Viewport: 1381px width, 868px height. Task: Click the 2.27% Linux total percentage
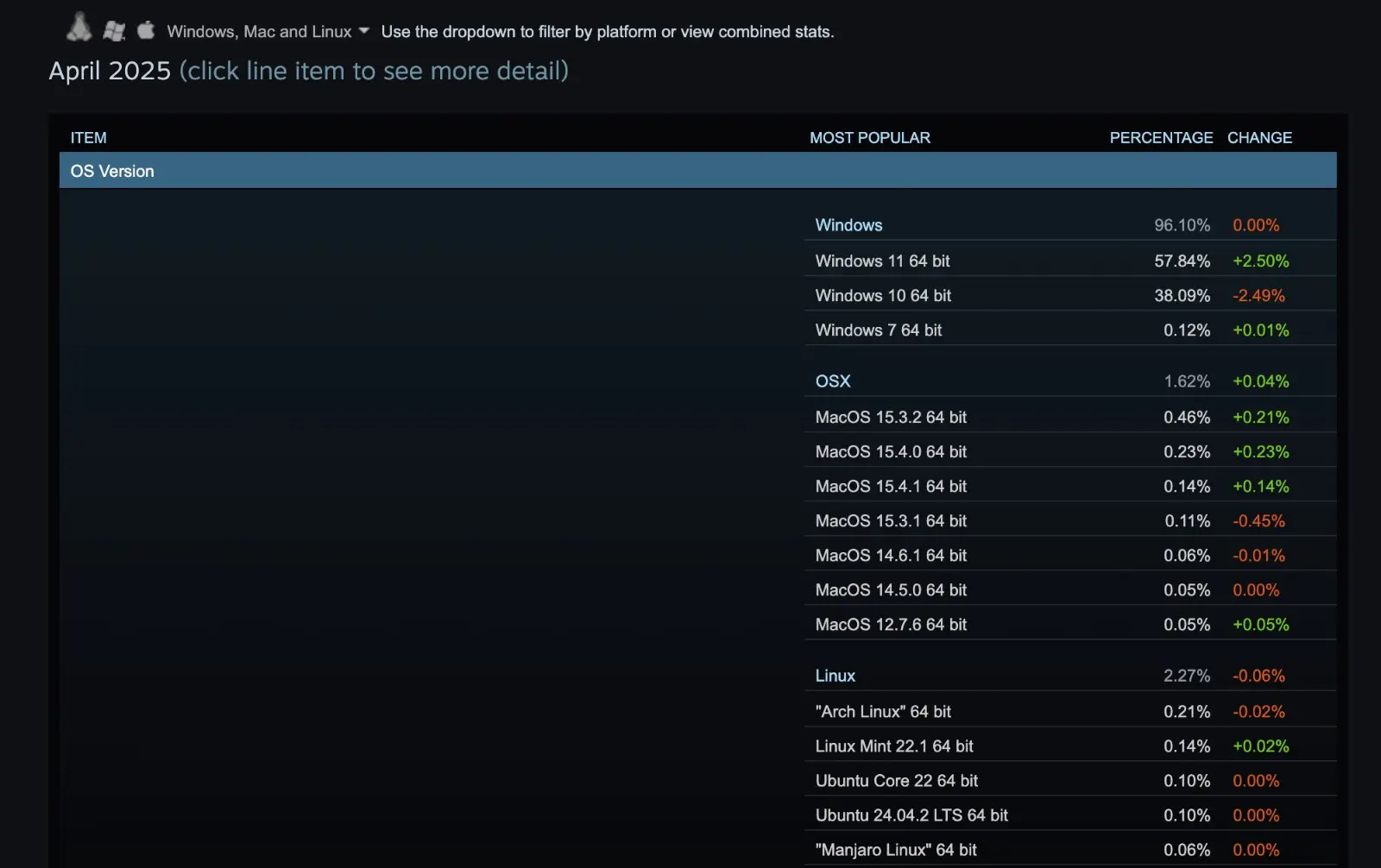click(1187, 676)
